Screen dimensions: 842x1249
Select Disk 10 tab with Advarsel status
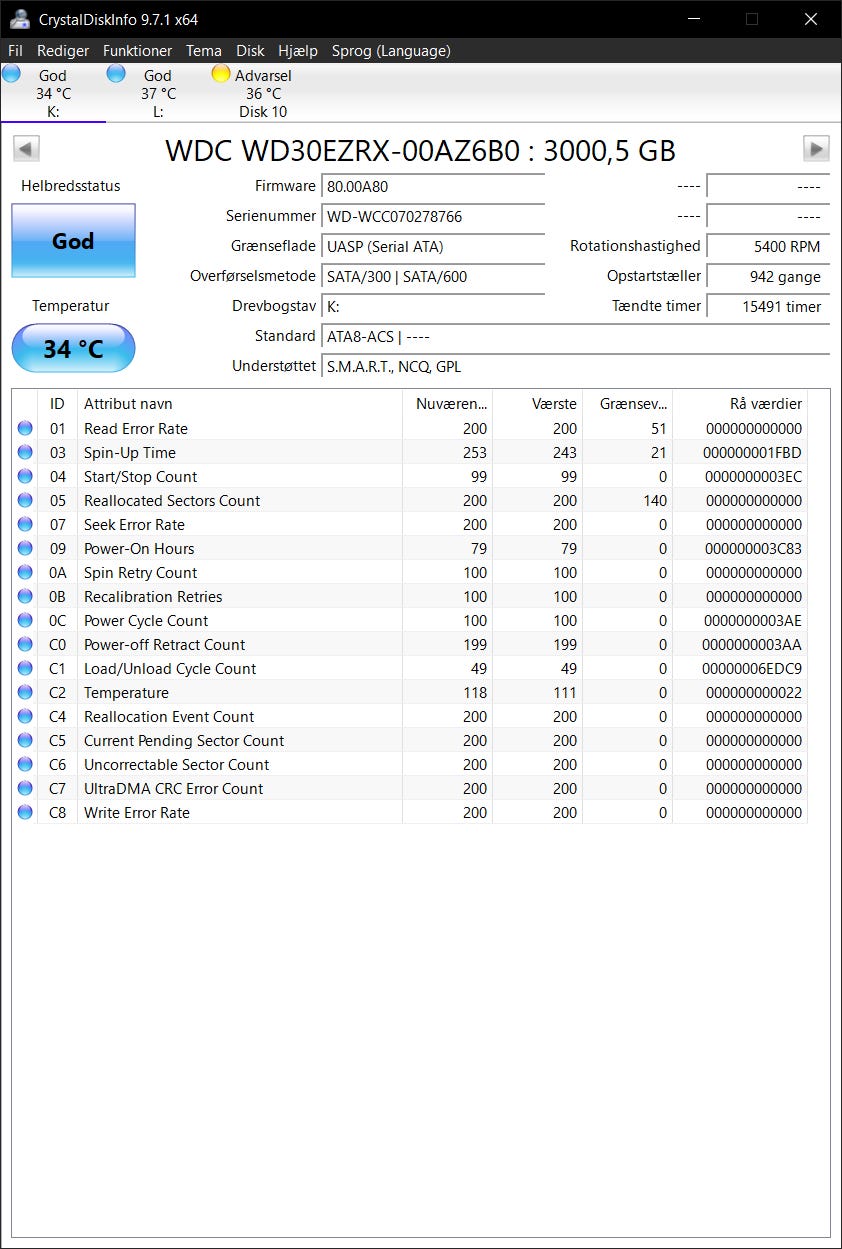(x=263, y=93)
